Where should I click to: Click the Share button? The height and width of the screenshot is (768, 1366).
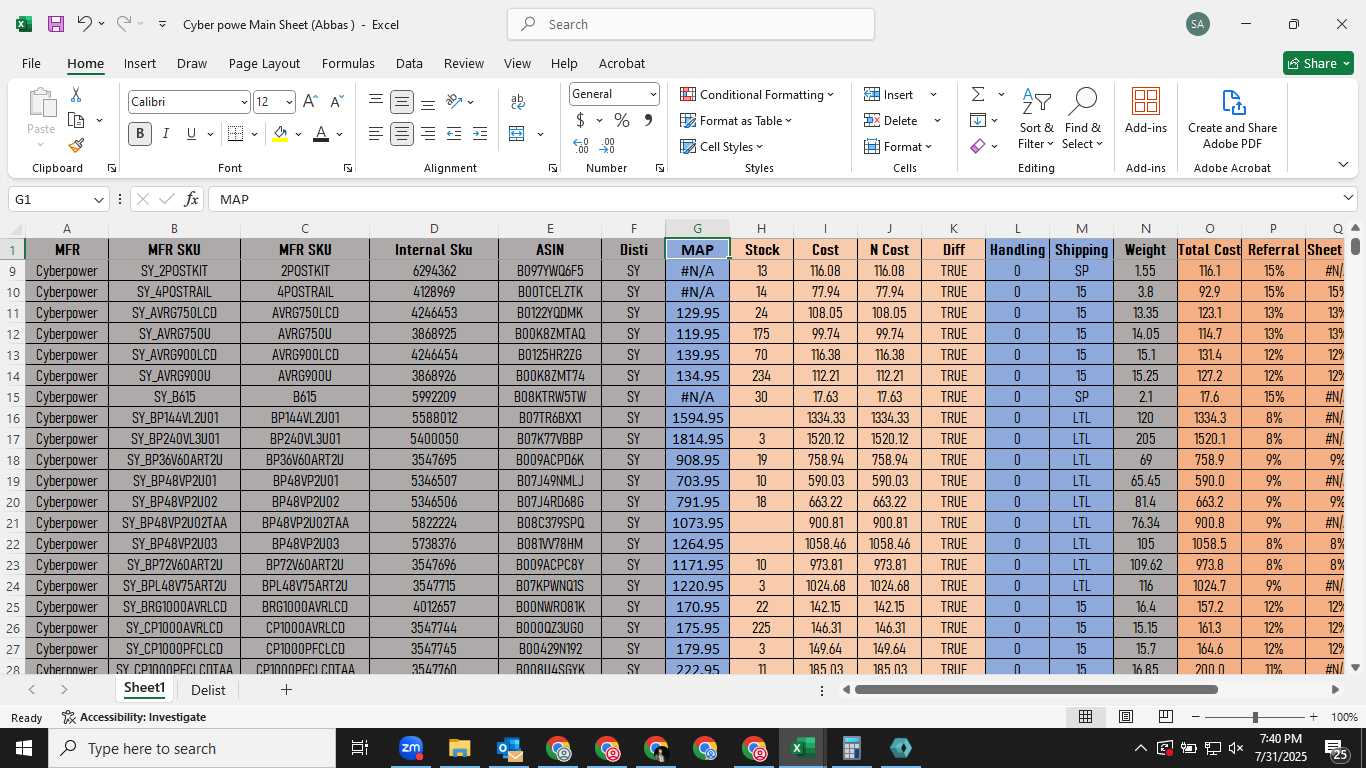pyautogui.click(x=1318, y=63)
